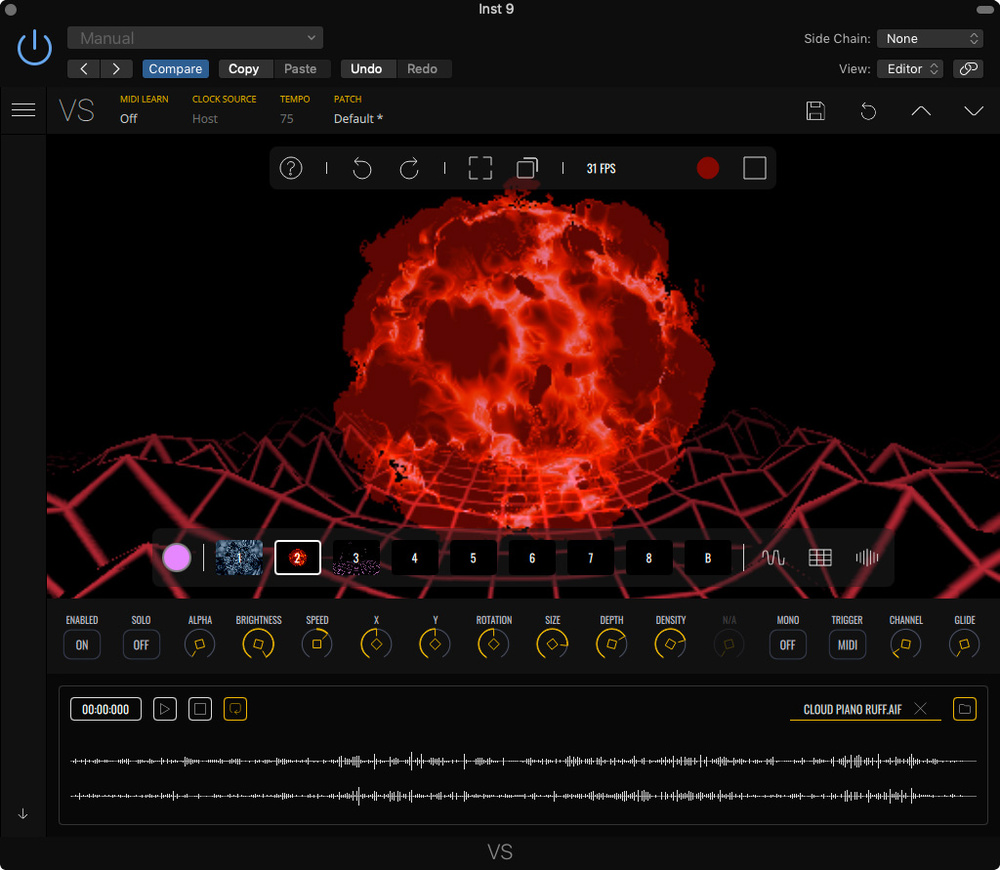Viewport: 1000px width, 870px height.
Task: Open the audio waveform bars icon
Action: coord(867,558)
